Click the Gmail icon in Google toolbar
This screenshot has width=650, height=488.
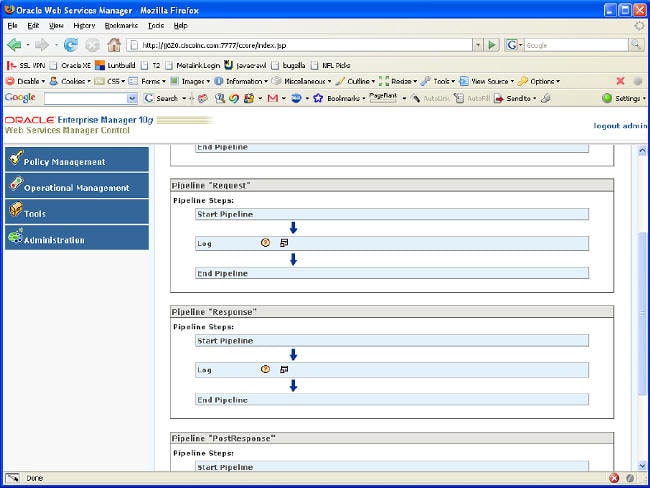(272, 98)
